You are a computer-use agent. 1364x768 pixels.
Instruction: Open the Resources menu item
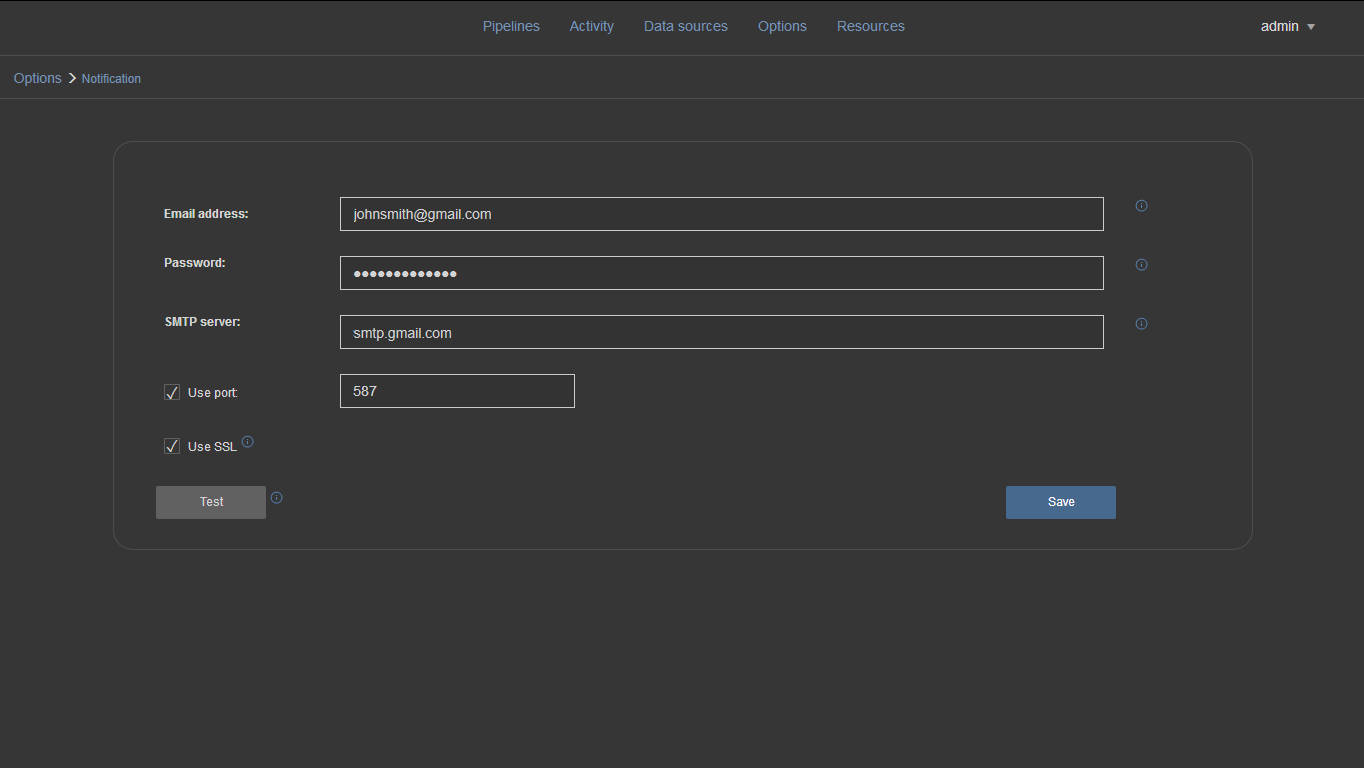(871, 26)
